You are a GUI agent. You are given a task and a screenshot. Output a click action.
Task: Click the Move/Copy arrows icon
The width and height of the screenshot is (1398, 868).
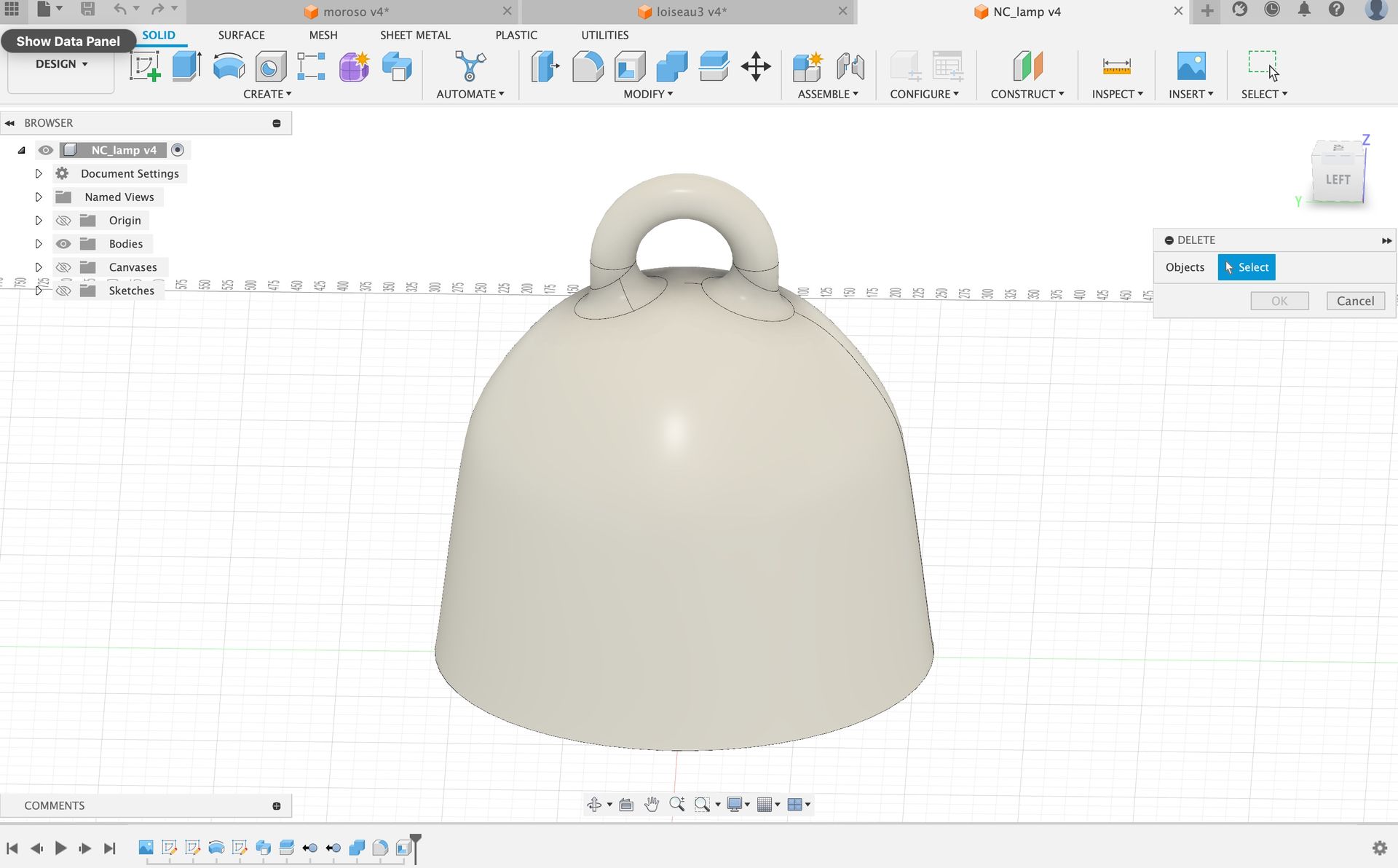coord(756,66)
